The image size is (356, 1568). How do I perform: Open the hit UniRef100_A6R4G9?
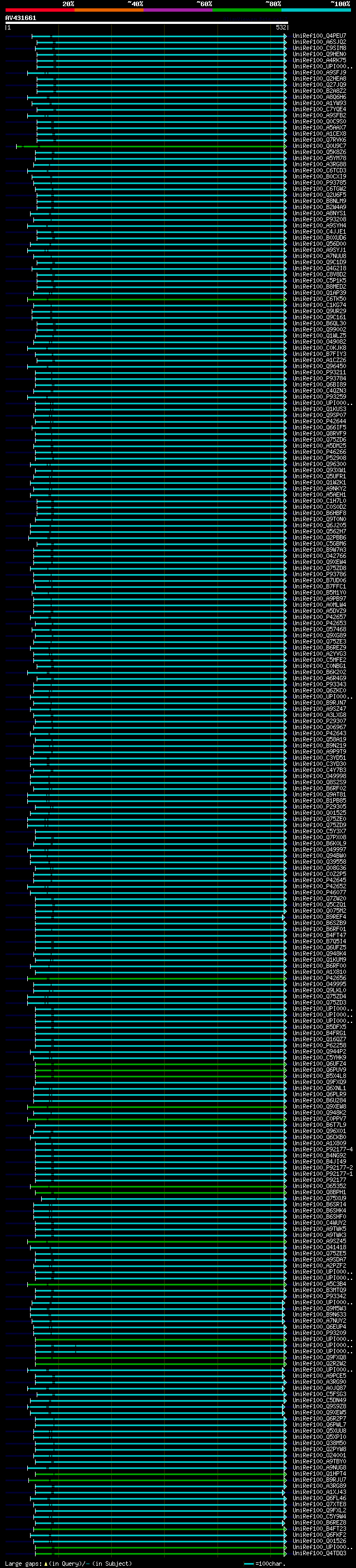(x=319, y=678)
